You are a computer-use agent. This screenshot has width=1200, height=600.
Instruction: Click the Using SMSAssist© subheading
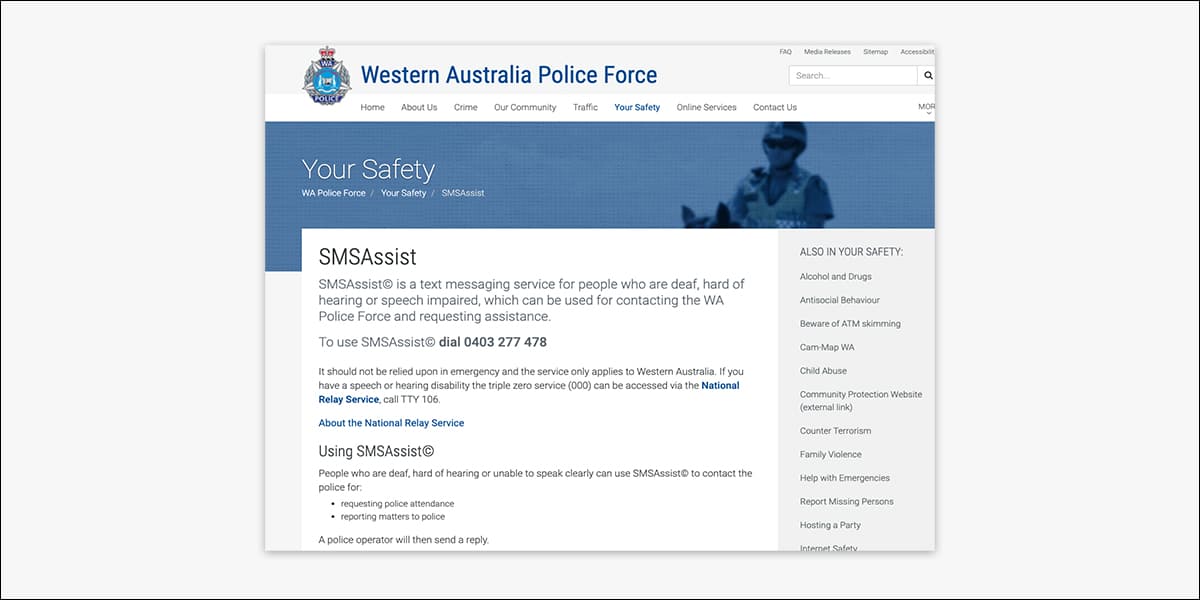376,451
